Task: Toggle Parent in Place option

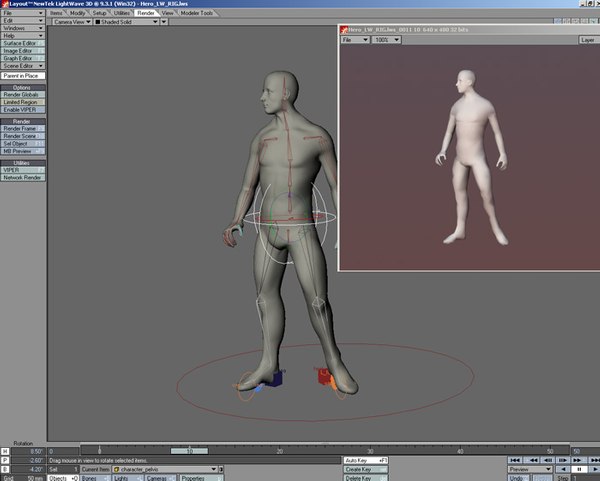Action: (23, 76)
